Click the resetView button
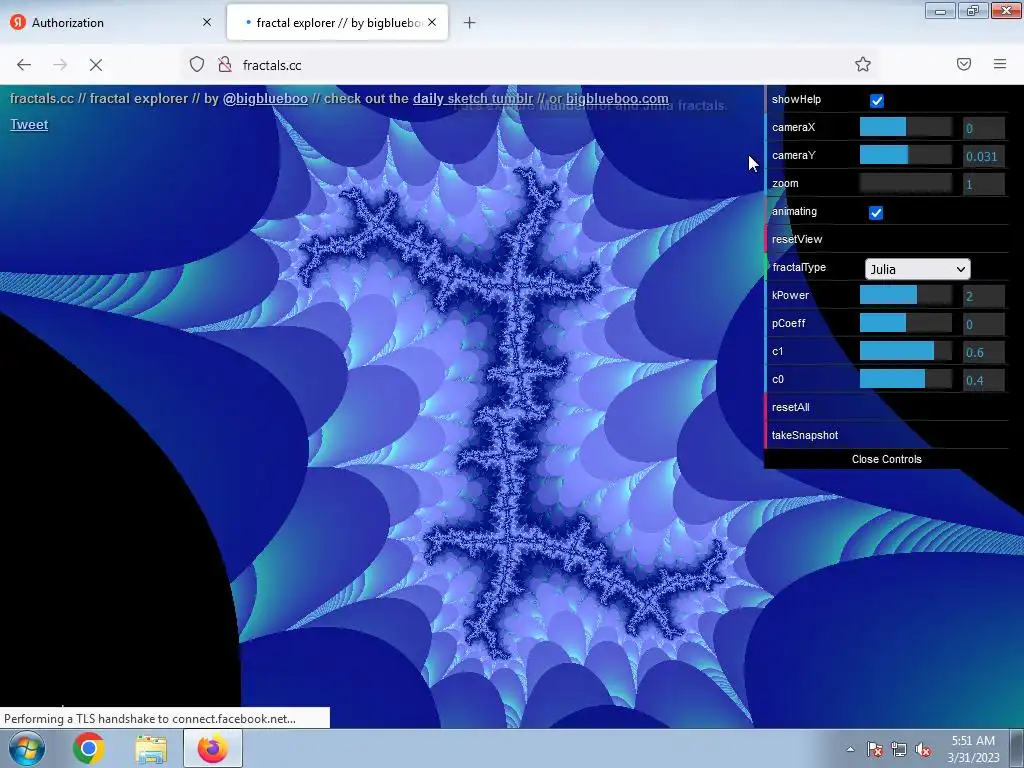Image resolution: width=1024 pixels, height=768 pixels. pos(887,239)
